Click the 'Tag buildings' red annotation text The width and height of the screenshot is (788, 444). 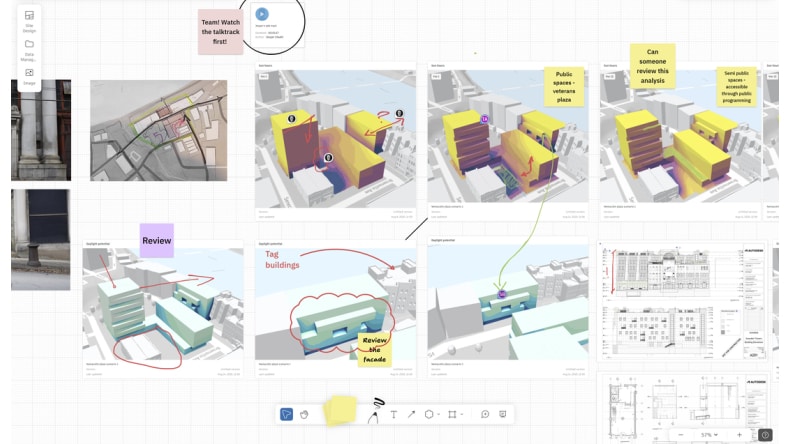coord(282,259)
